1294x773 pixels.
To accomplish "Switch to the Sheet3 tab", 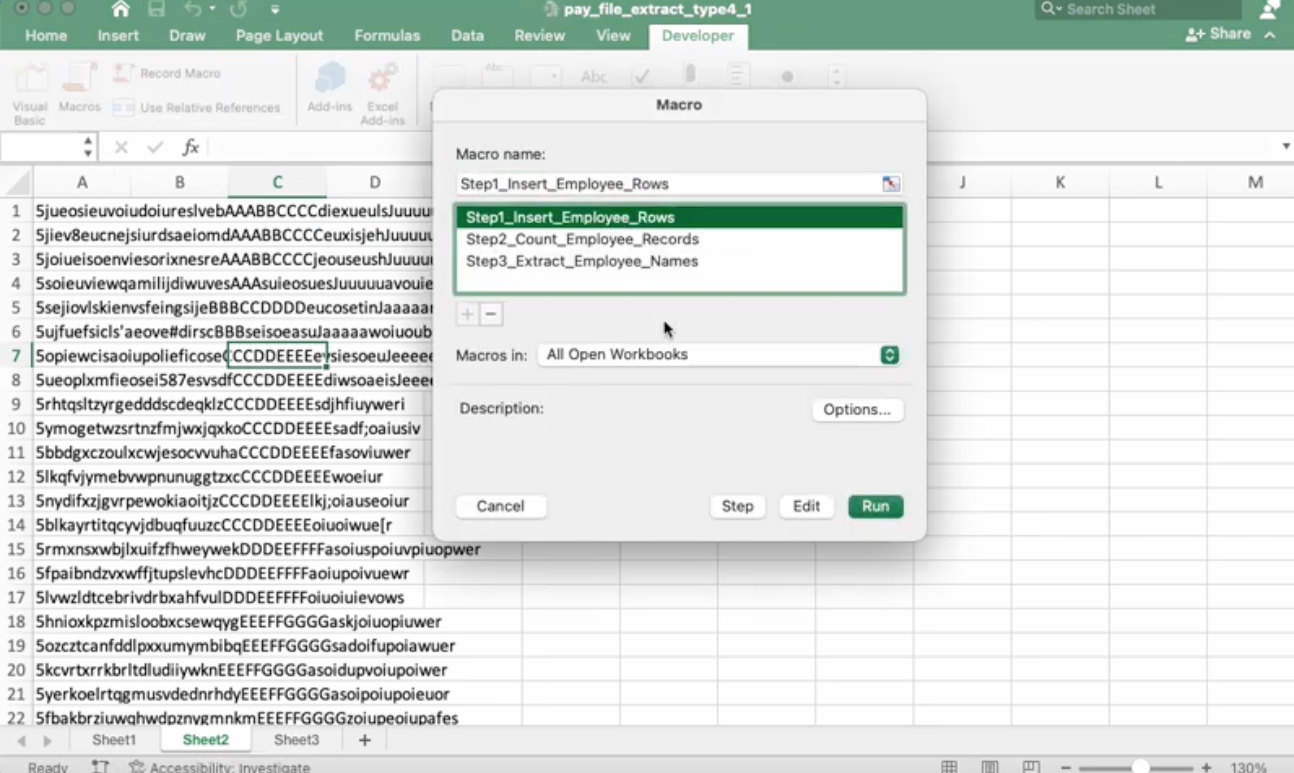I will [296, 740].
